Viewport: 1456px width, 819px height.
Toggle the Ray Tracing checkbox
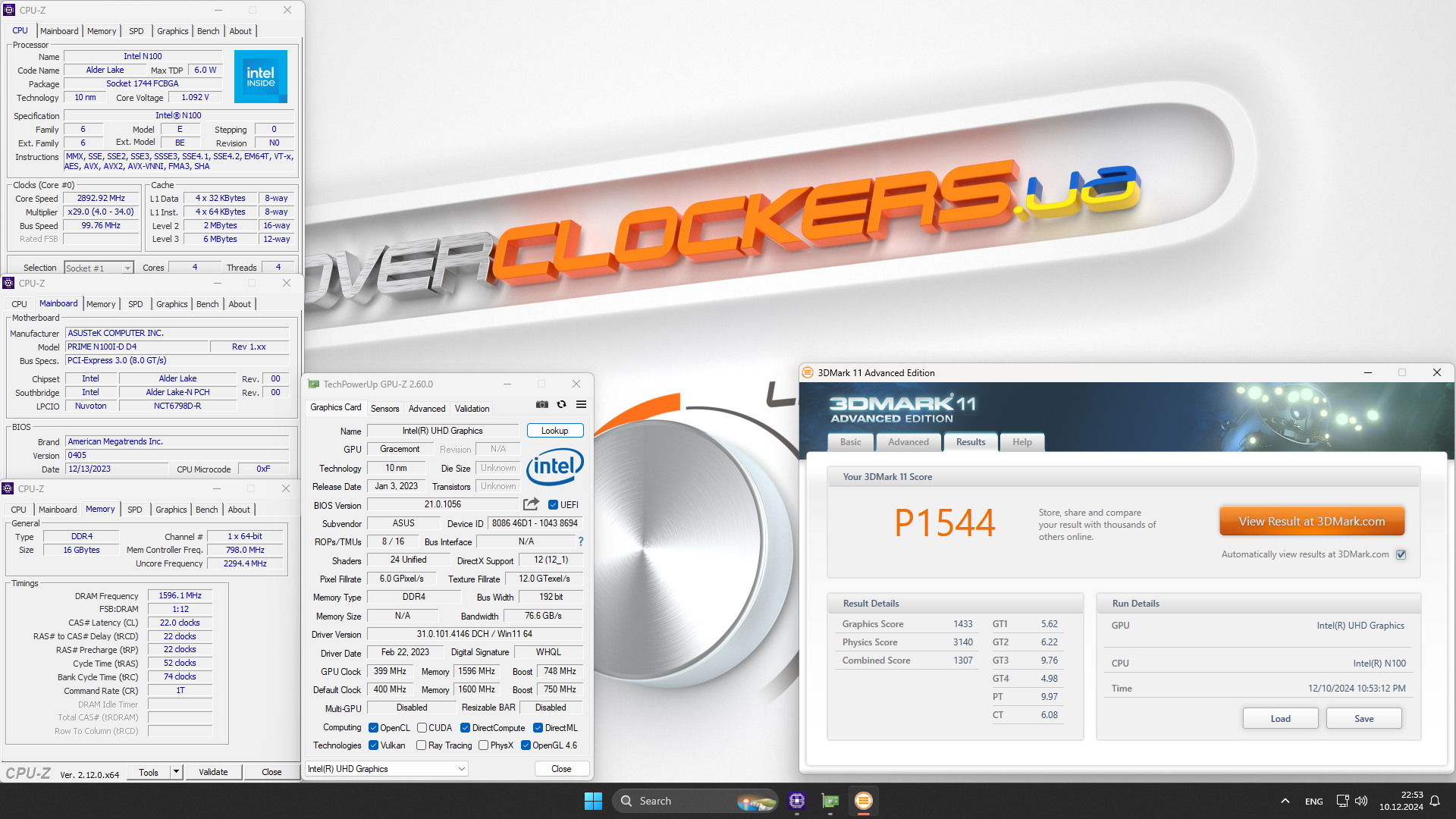click(x=421, y=745)
